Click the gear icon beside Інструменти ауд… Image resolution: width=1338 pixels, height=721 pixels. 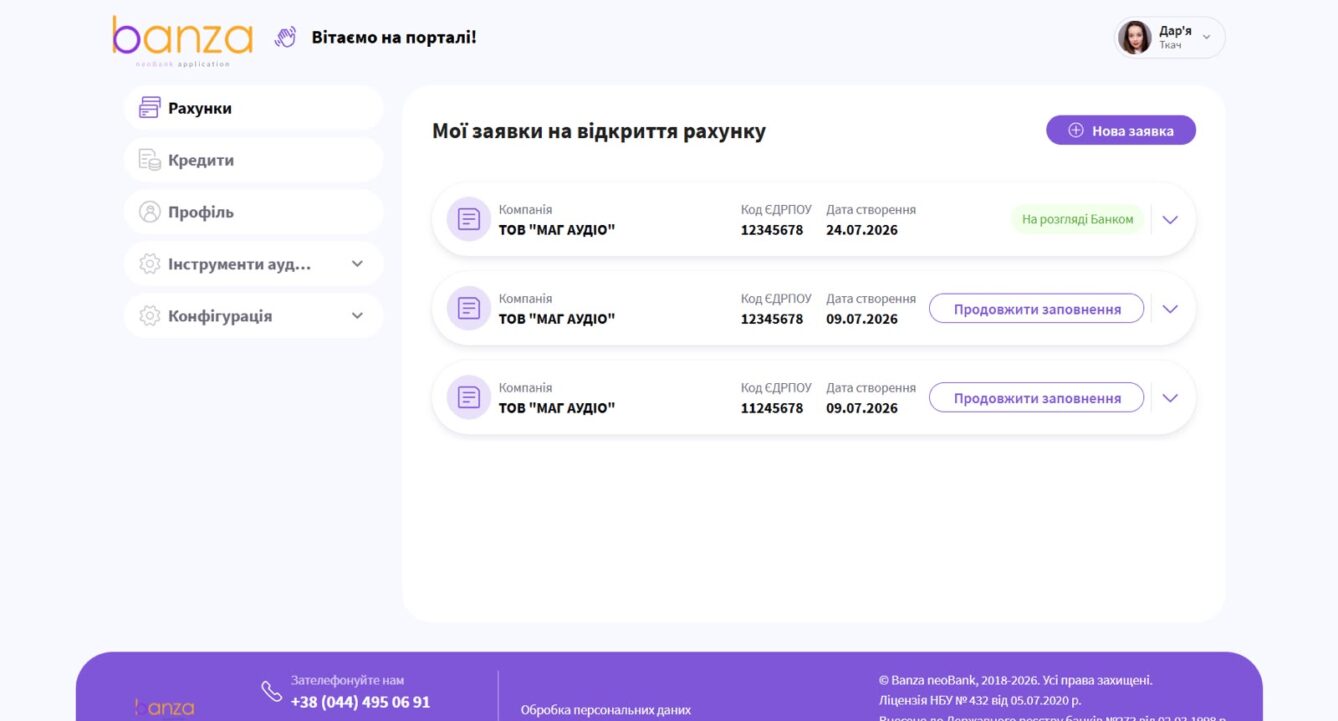pyautogui.click(x=149, y=264)
